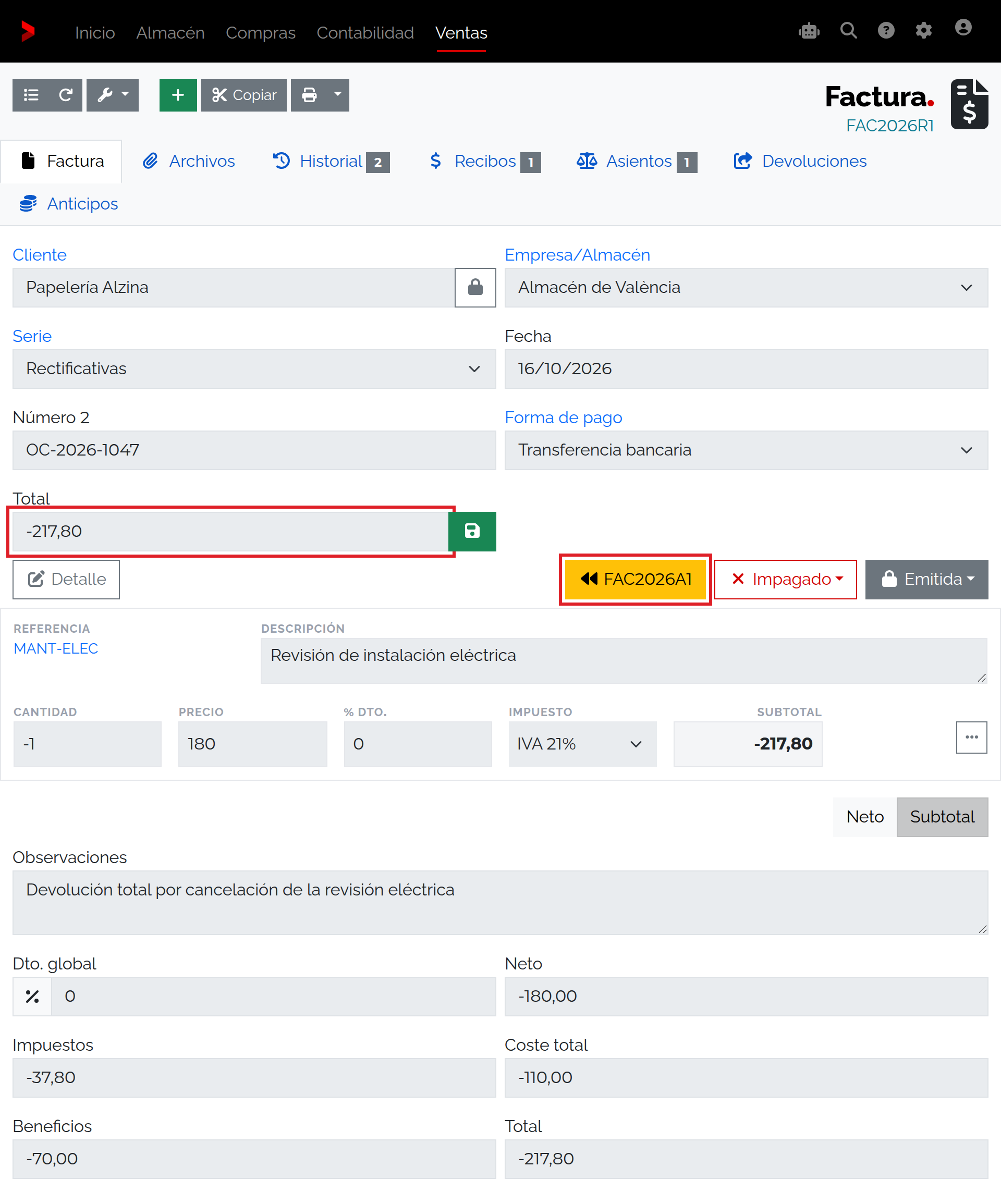Viewport: 1001px width, 1204px height.
Task: Click the Copiar button
Action: pyautogui.click(x=244, y=95)
